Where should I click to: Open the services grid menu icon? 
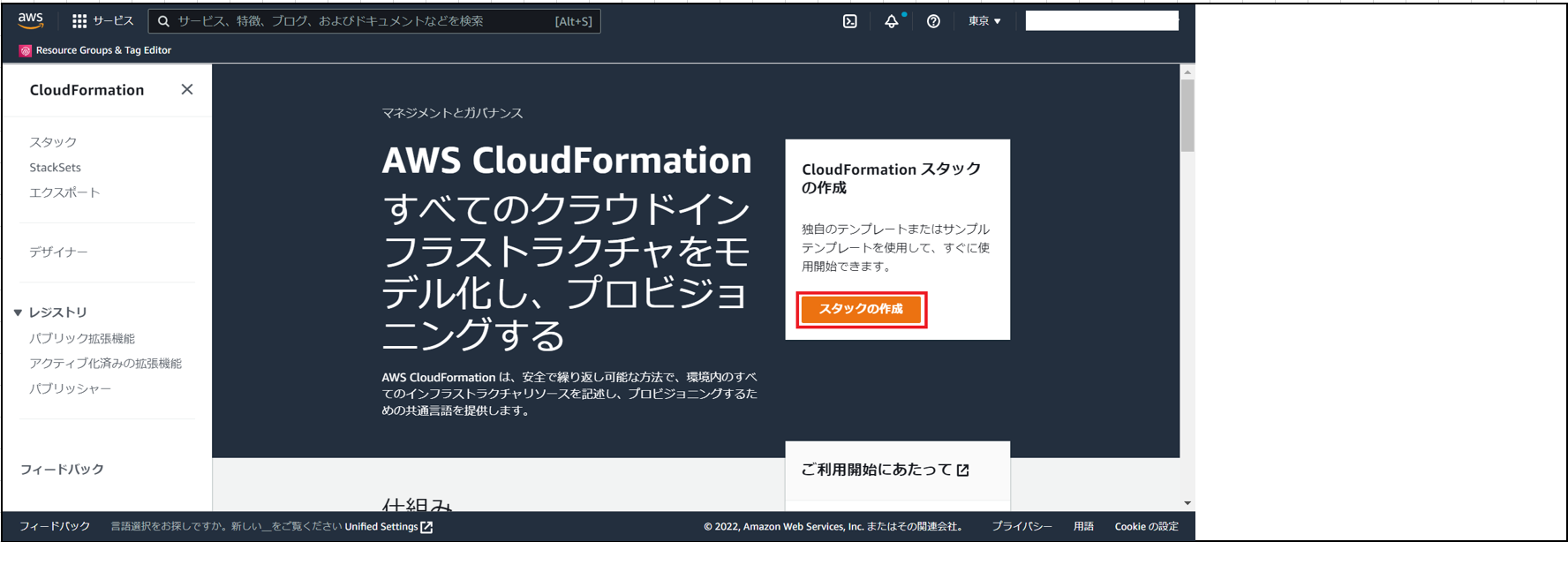[x=79, y=21]
